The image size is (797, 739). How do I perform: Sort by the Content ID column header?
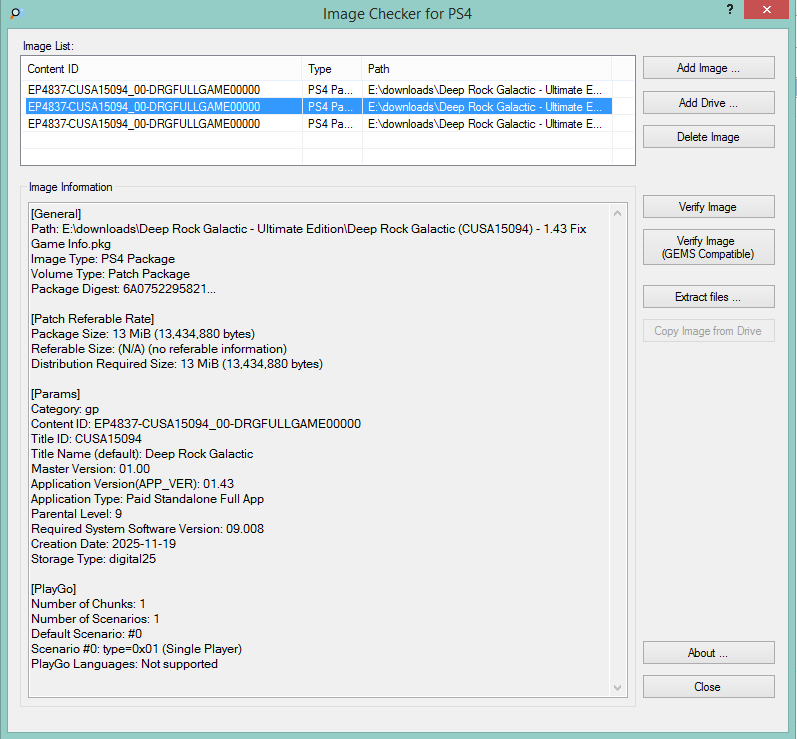(x=160, y=69)
